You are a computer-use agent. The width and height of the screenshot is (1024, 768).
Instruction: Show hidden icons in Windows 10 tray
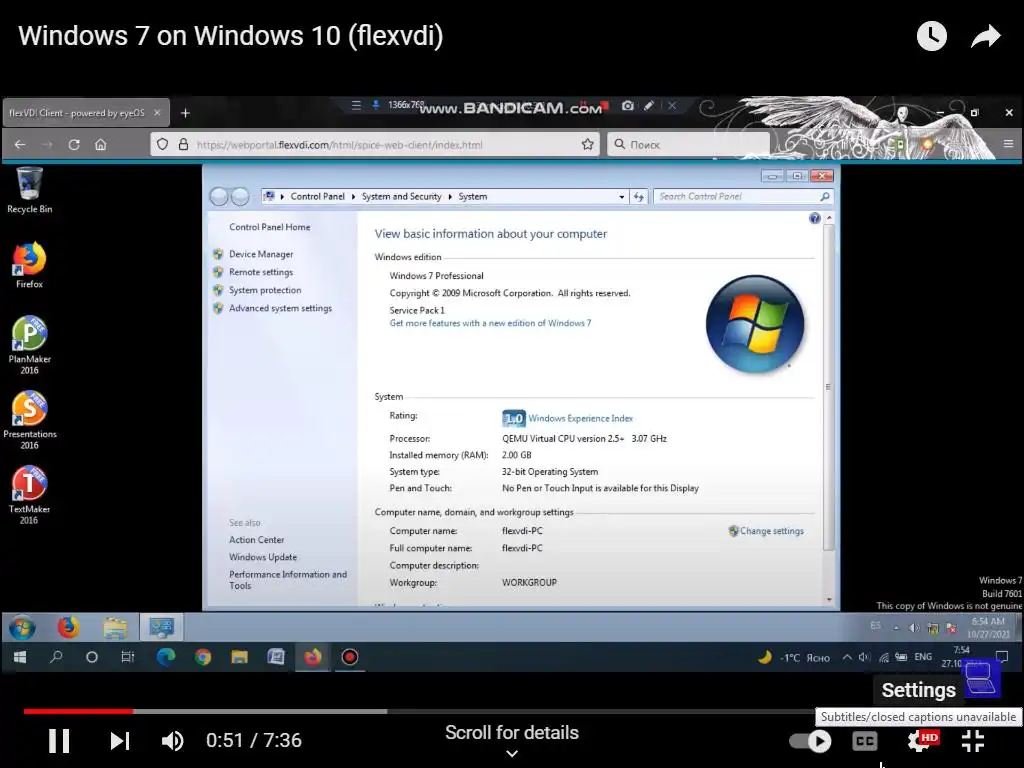(847, 657)
